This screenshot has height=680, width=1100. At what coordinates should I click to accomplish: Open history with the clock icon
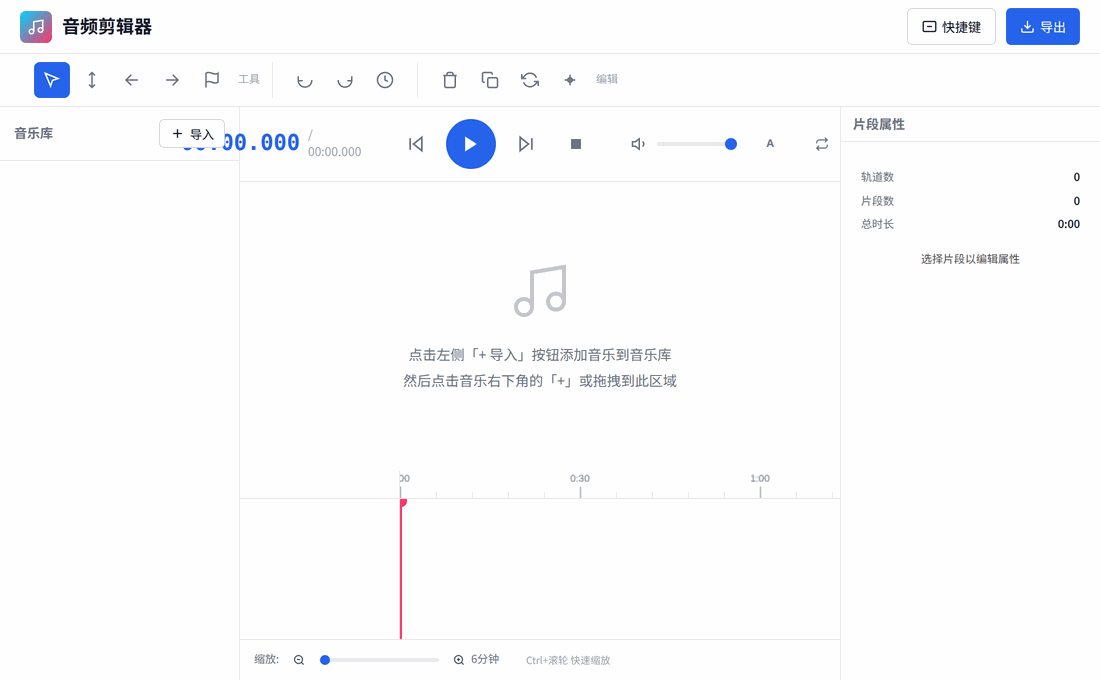[x=384, y=80]
